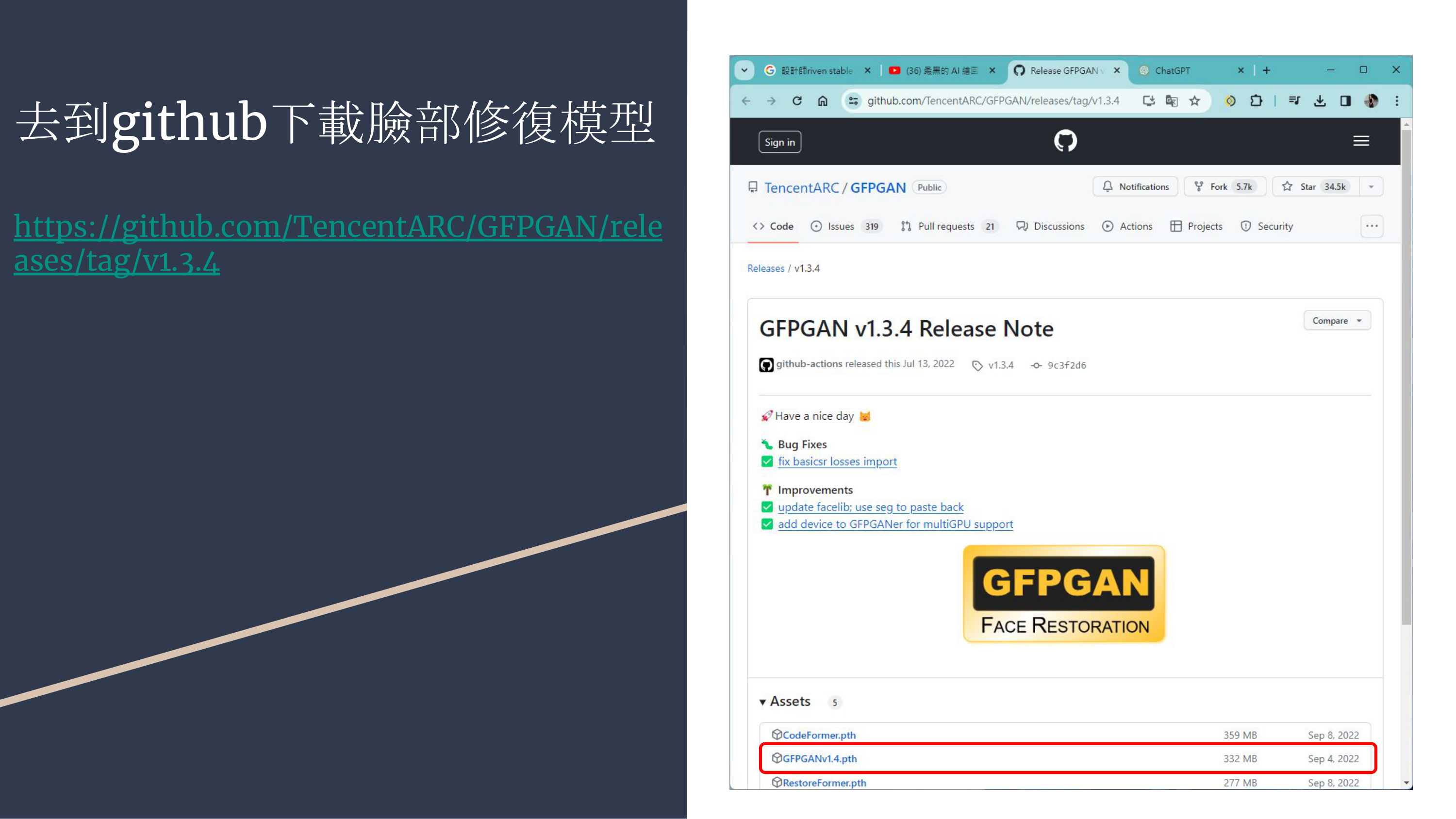
Task: Fork the GFPGAN repository
Action: (1224, 186)
